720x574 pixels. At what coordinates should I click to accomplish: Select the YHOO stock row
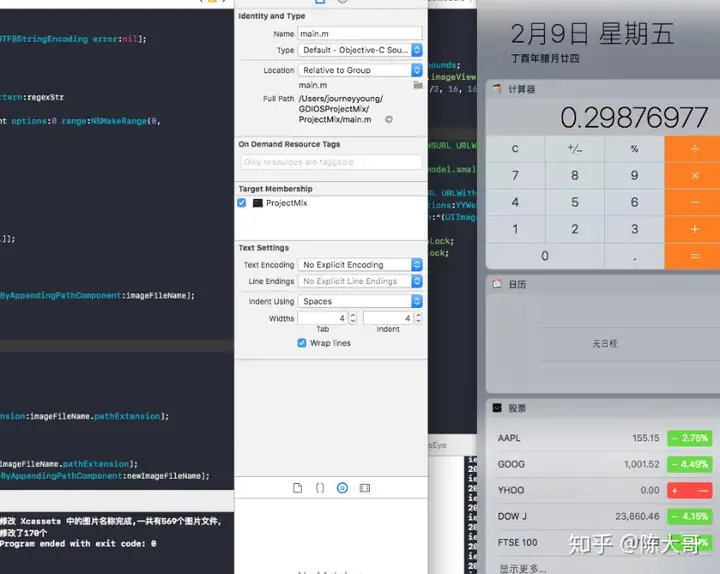point(604,490)
